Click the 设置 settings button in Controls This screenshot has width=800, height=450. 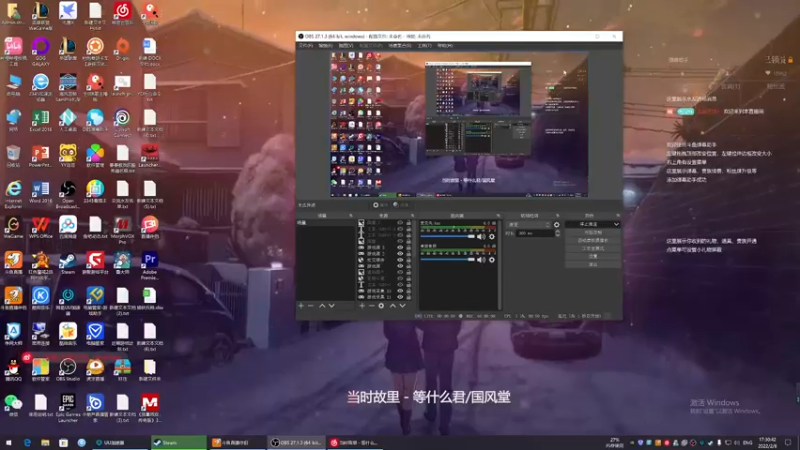pyautogui.click(x=593, y=257)
